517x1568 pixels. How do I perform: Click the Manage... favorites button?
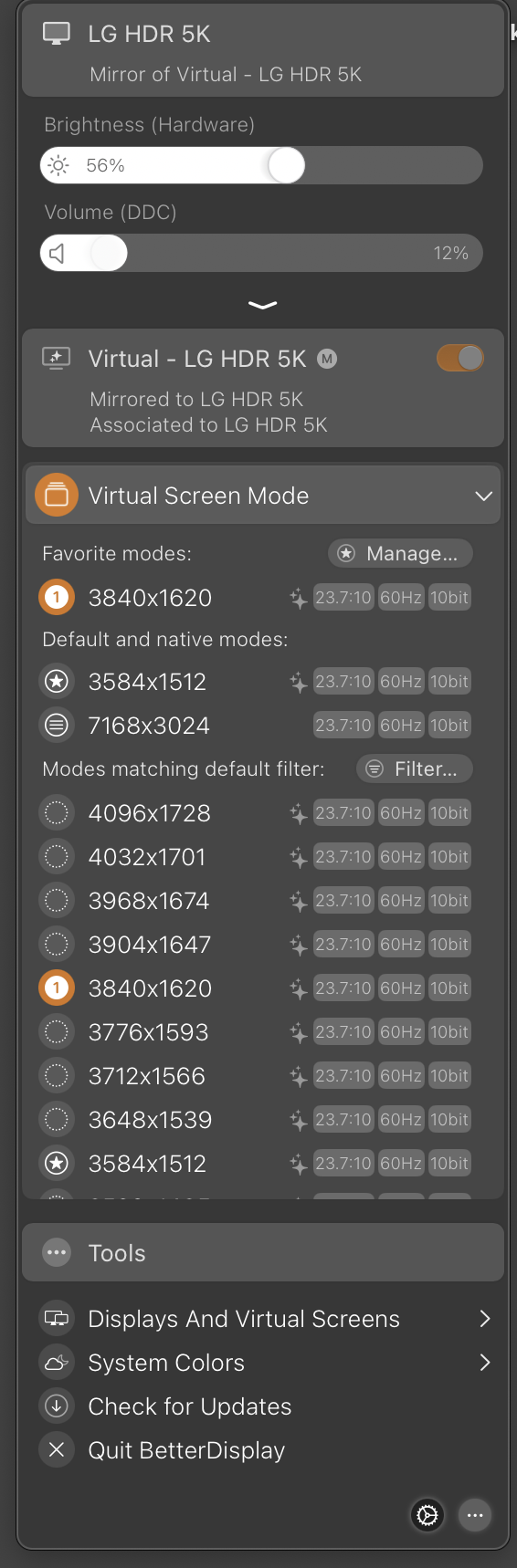tap(400, 553)
